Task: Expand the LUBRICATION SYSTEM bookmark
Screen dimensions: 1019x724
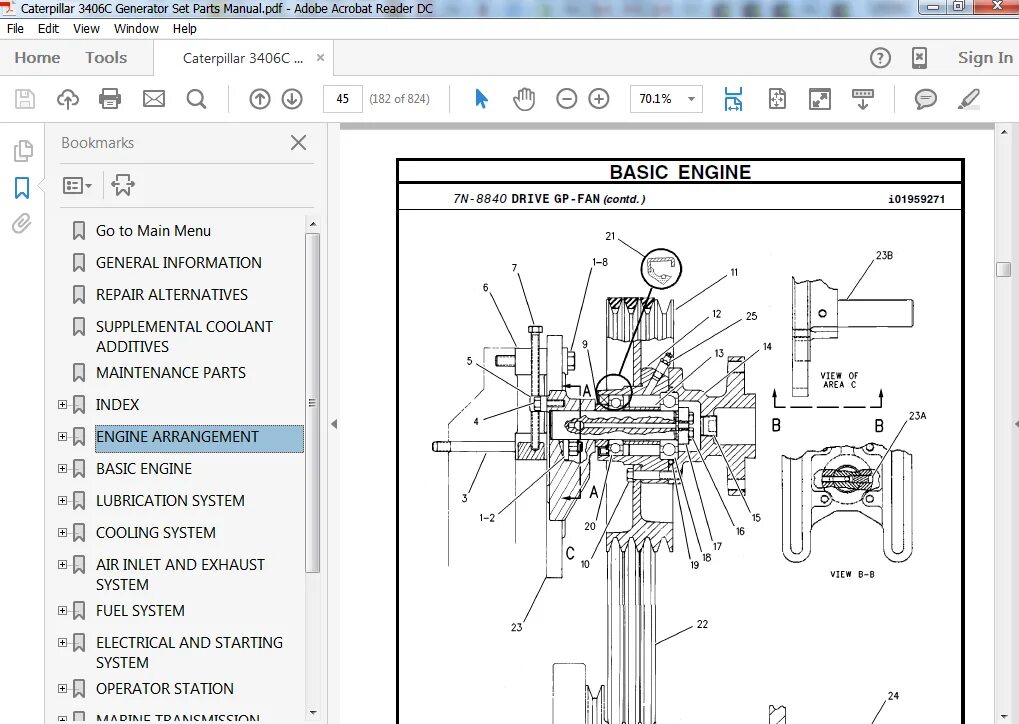Action: [62, 500]
